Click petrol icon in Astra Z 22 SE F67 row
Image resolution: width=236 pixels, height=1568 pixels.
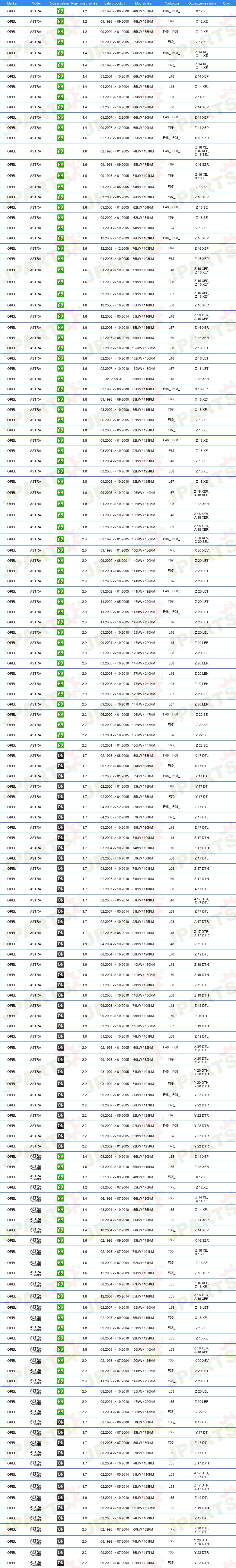60,735
